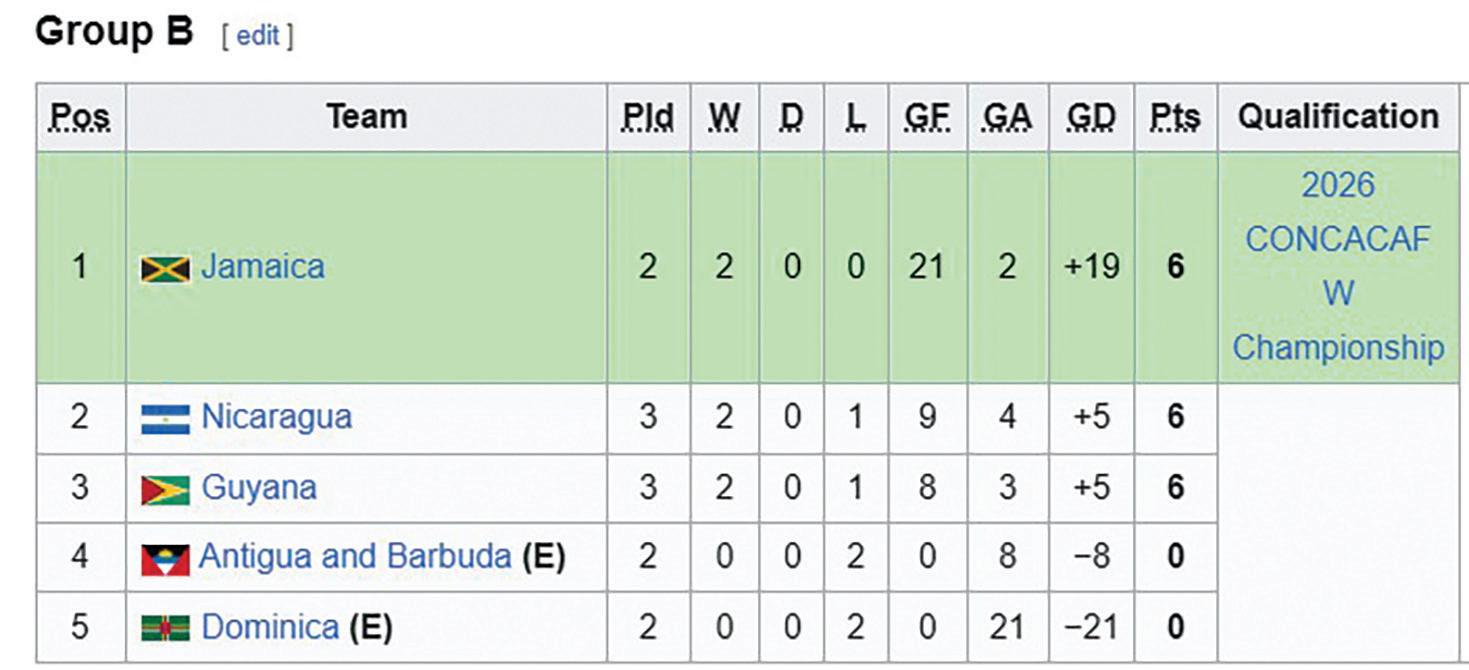Viewport: 1469px width, 670px height.
Task: Open the Jamaica team link
Action: [x=263, y=267]
